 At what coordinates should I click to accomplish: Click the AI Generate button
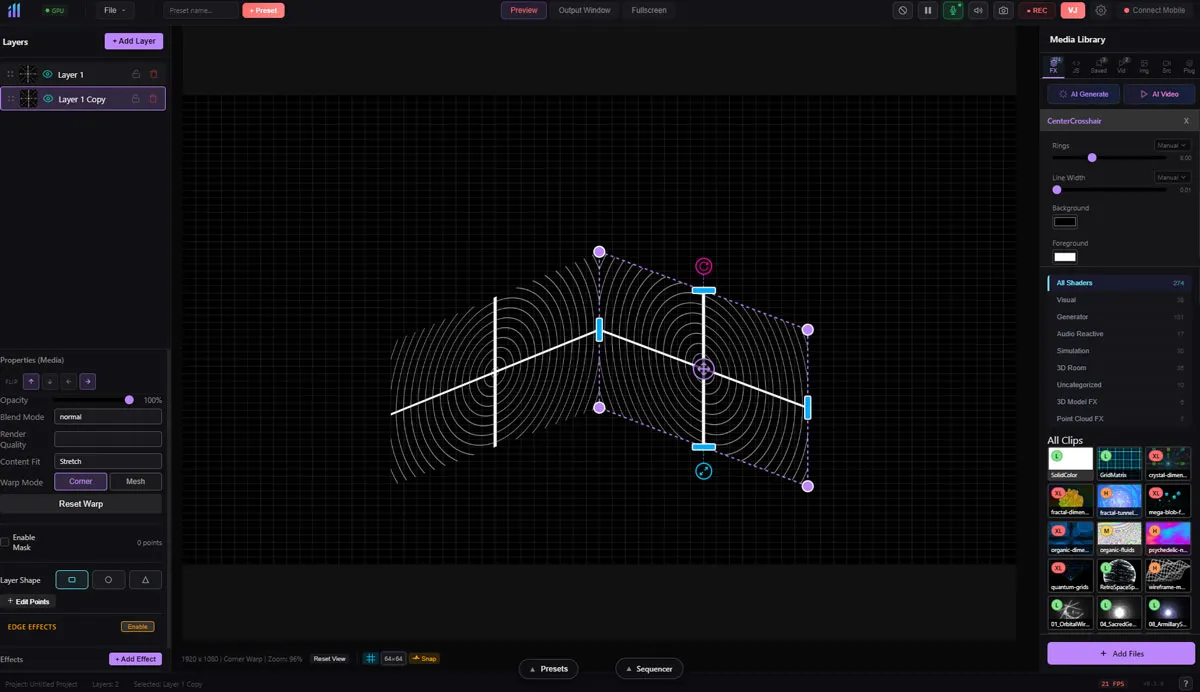[x=1082, y=93]
